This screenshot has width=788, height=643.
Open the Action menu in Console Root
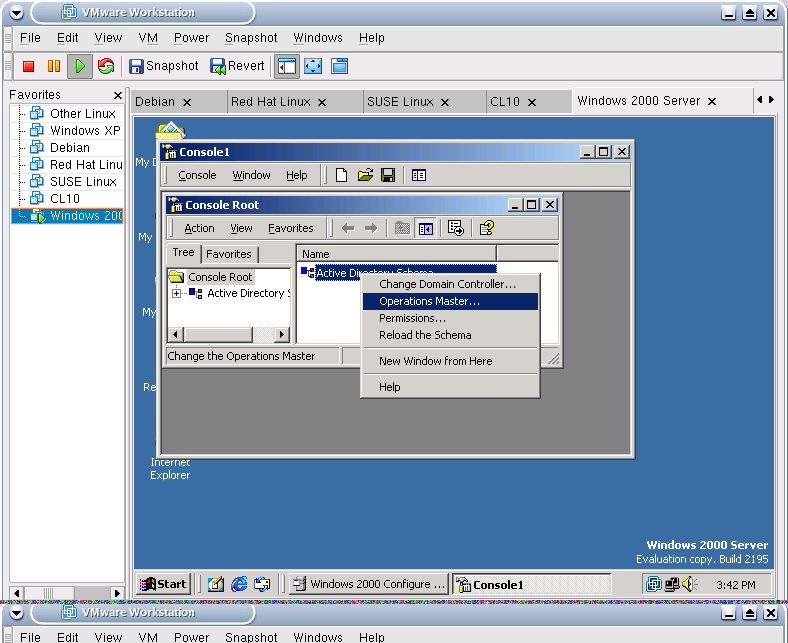click(x=199, y=228)
